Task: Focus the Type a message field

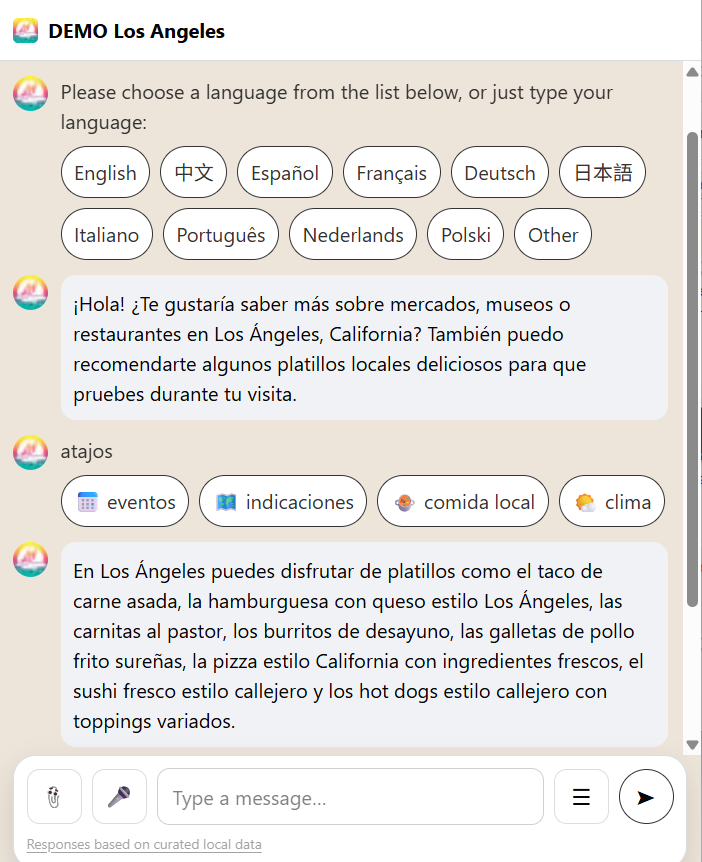Action: pyautogui.click(x=350, y=797)
